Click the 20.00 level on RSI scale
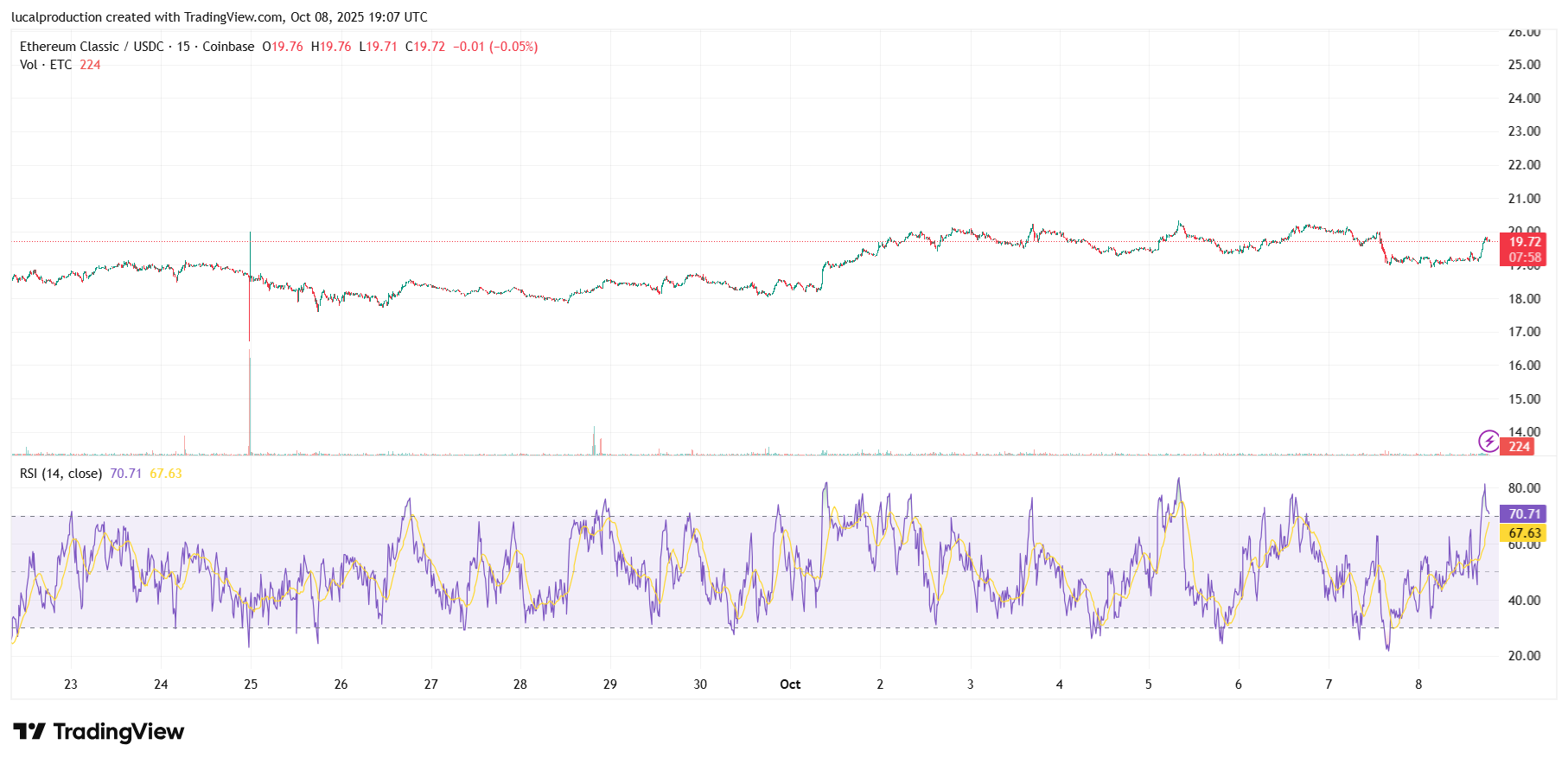This screenshot has width=1568, height=764. point(1524,656)
